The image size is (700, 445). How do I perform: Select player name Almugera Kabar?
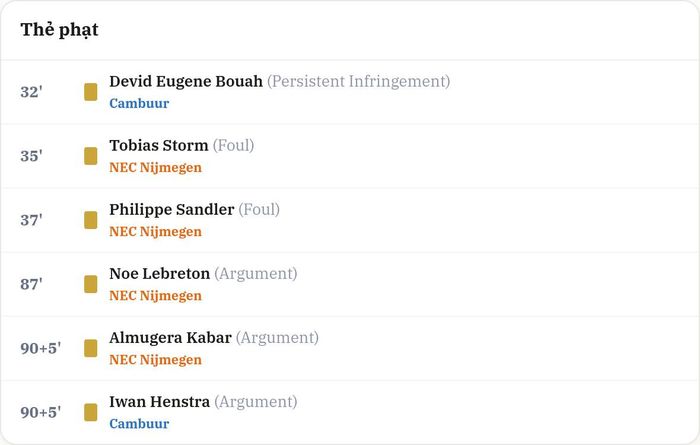pyautogui.click(x=171, y=338)
